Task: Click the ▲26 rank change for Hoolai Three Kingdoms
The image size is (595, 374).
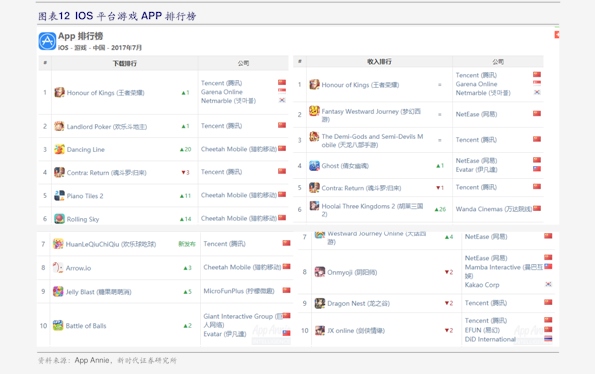Action: 440,209
